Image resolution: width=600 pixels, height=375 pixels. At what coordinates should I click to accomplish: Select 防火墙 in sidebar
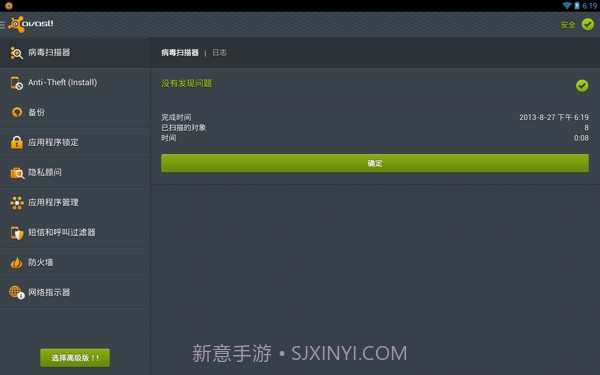point(75,262)
